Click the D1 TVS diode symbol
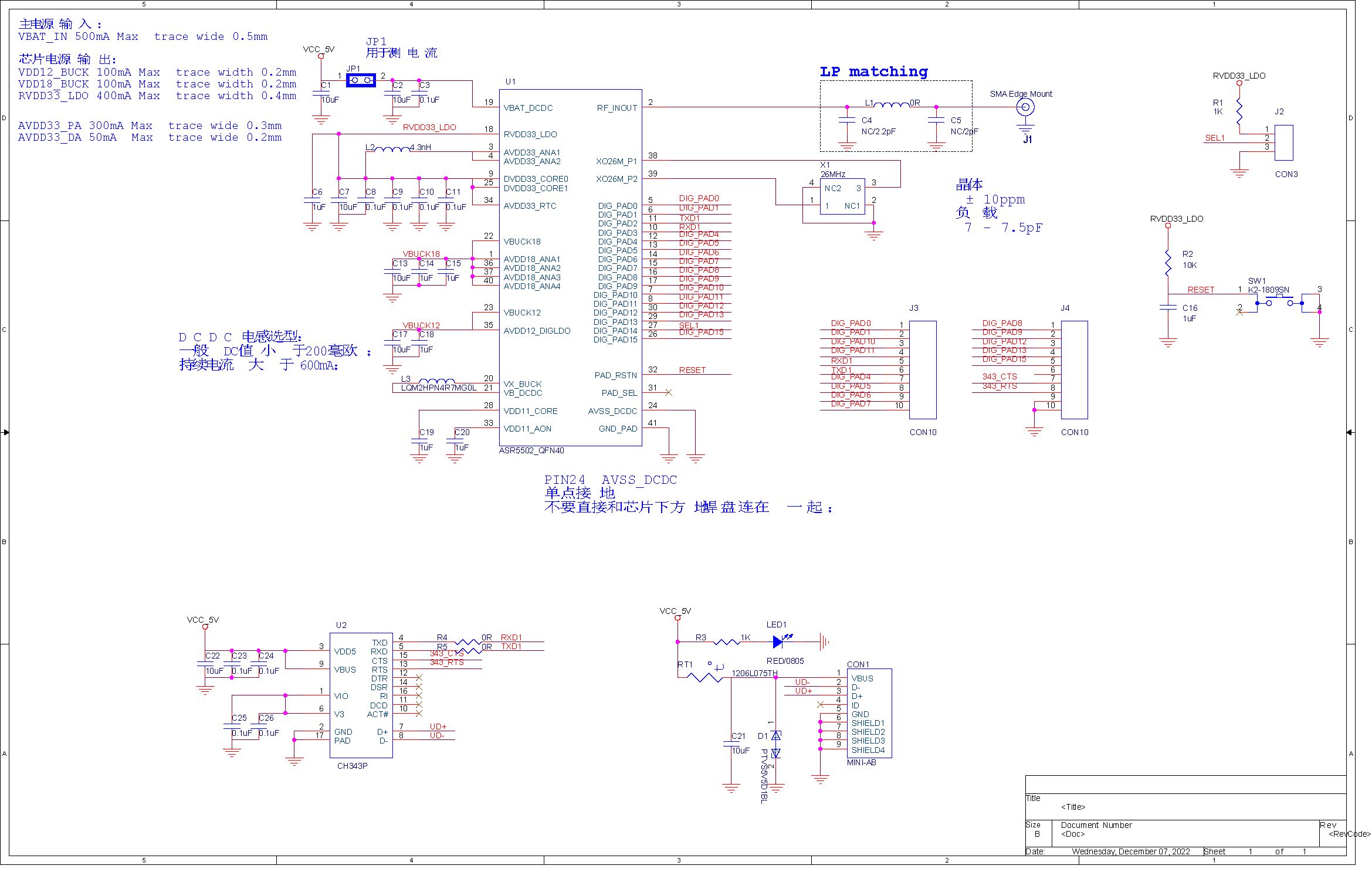Viewport: 1372px width, 879px height. [776, 744]
